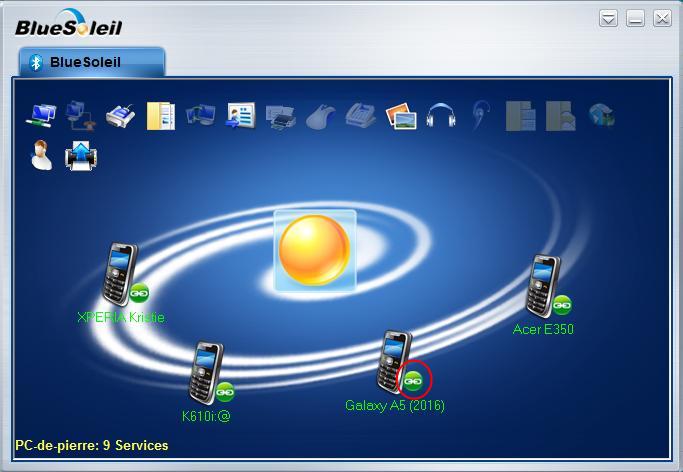
Task: Click the Personal Area Network service icon
Action: (41, 115)
